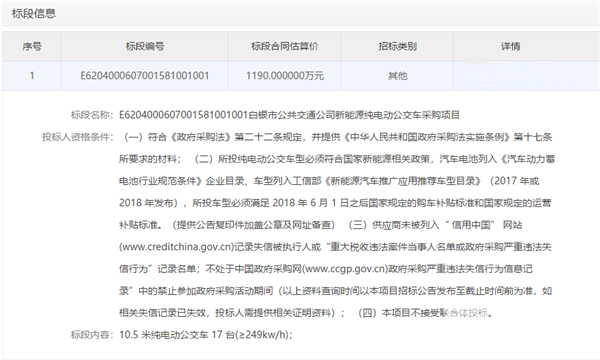Open the www.creditchina.gov.cn URL text
The height and width of the screenshot is (360, 600).
pos(176,247)
